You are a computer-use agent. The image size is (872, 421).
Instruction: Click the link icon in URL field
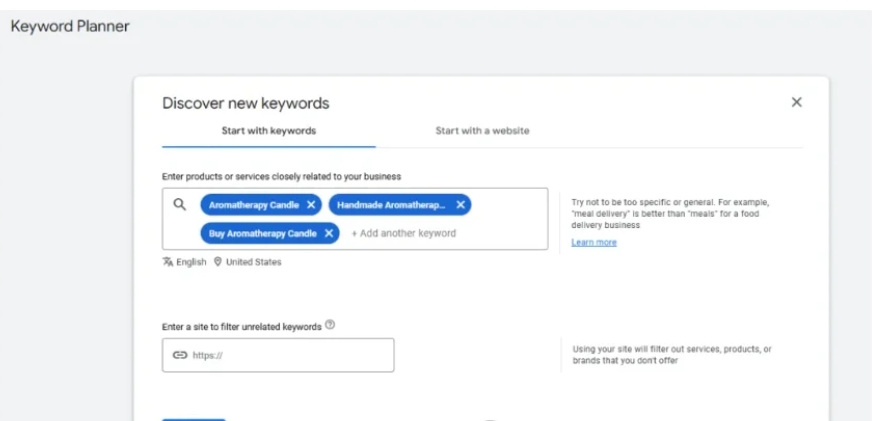(x=180, y=355)
